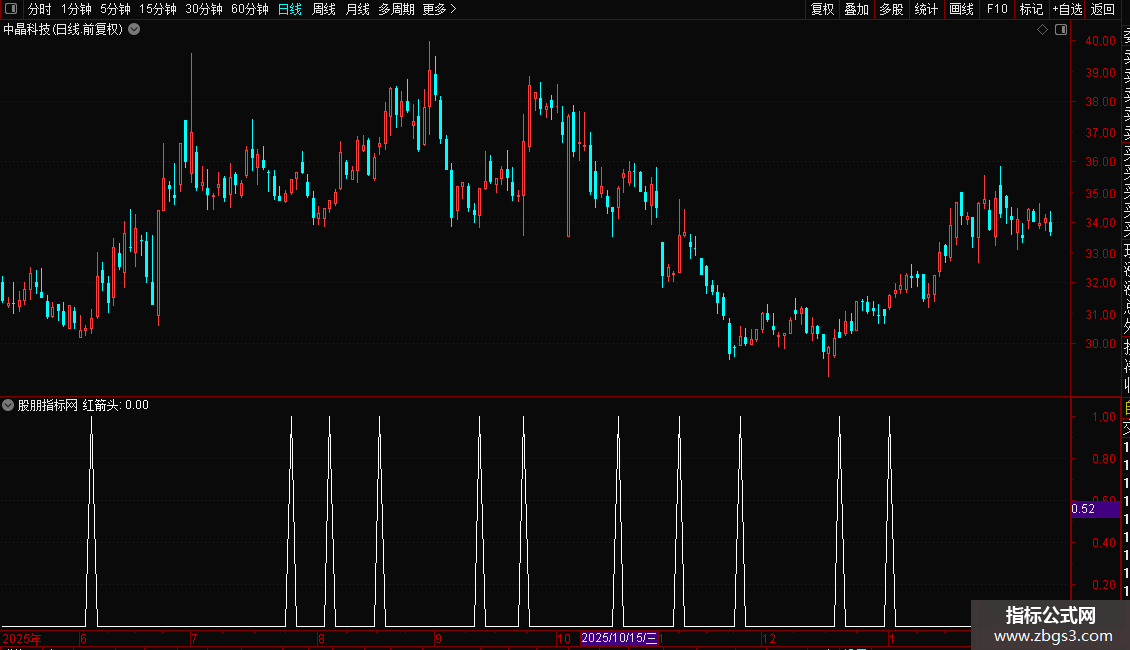
Task: Click the 30.00 price axis label
Action: (1100, 344)
